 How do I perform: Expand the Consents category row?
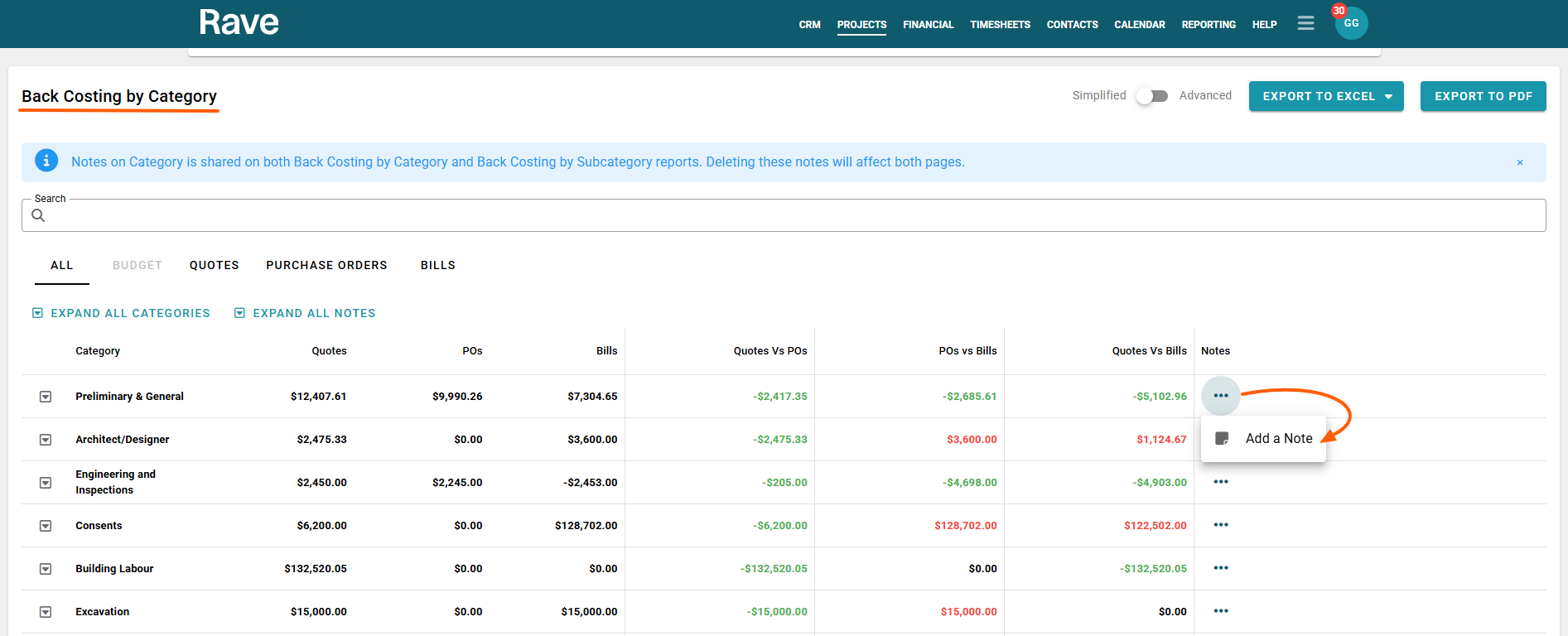(46, 526)
